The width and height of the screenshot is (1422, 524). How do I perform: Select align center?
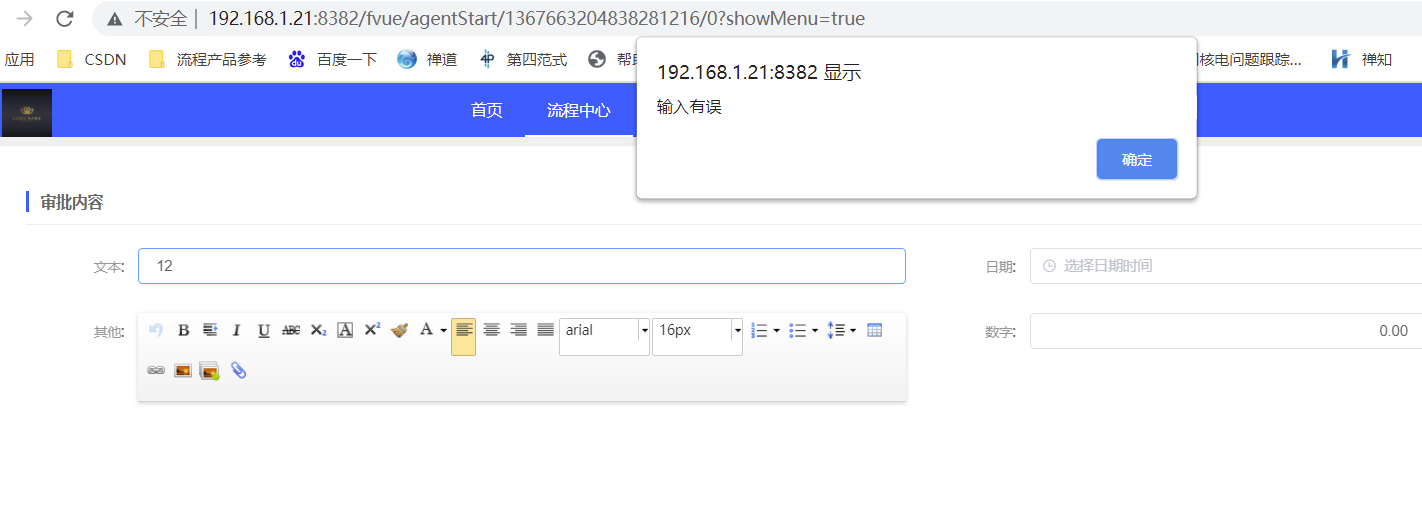(x=491, y=330)
